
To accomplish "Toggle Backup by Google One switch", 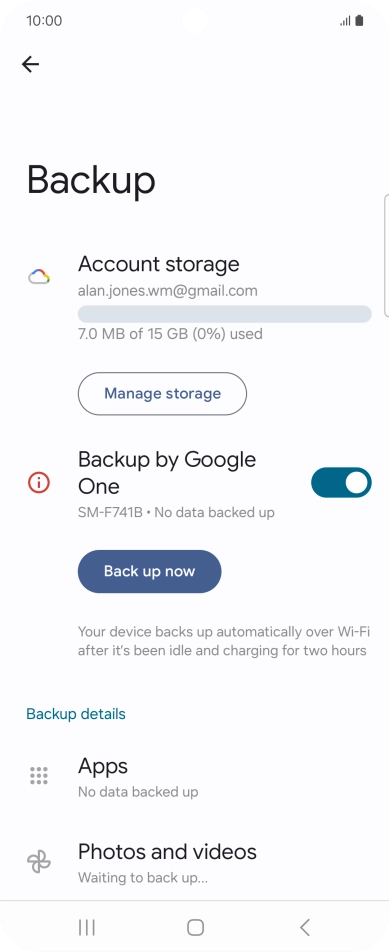I will pyautogui.click(x=341, y=483).
